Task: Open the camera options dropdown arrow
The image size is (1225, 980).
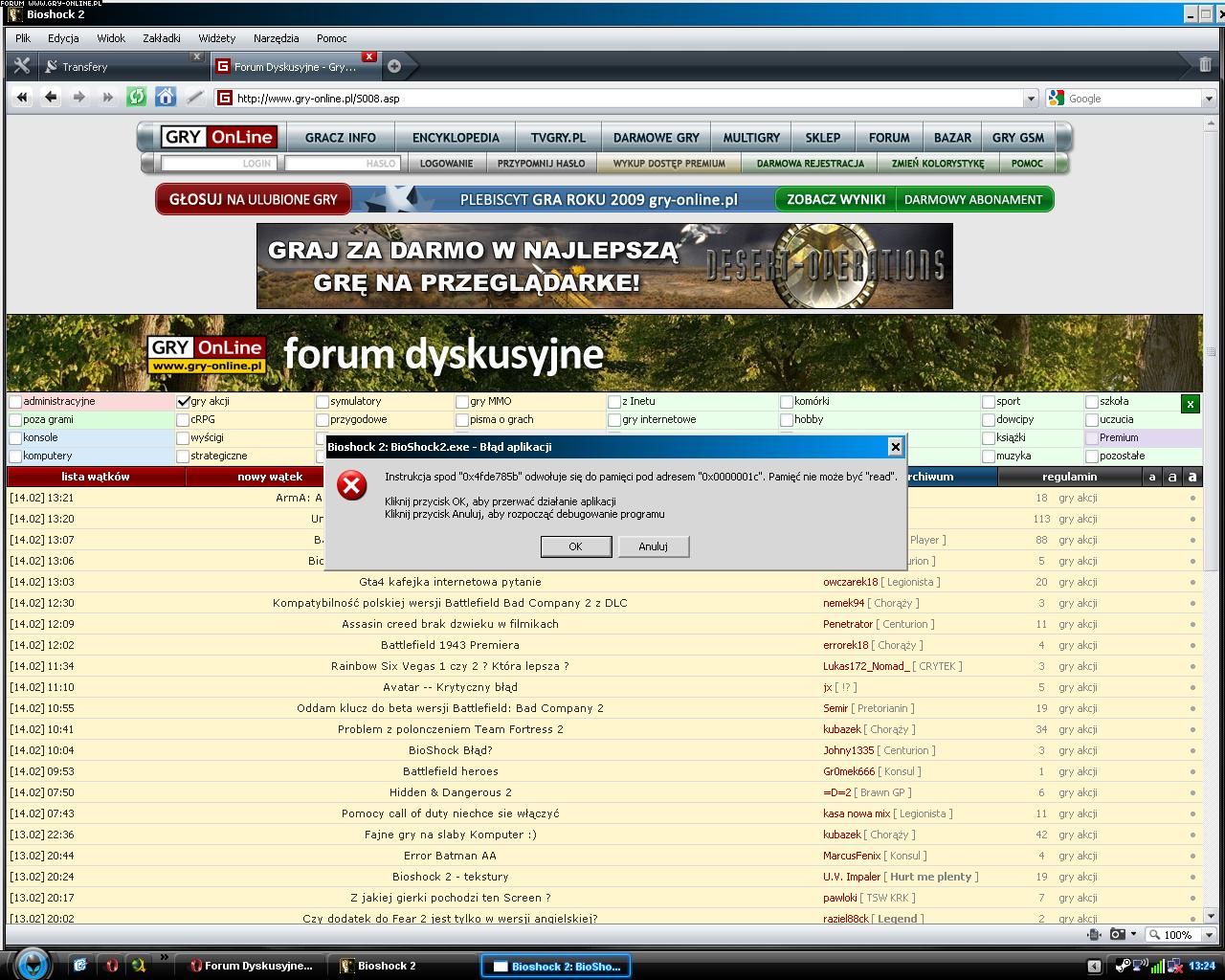Action: (1133, 934)
